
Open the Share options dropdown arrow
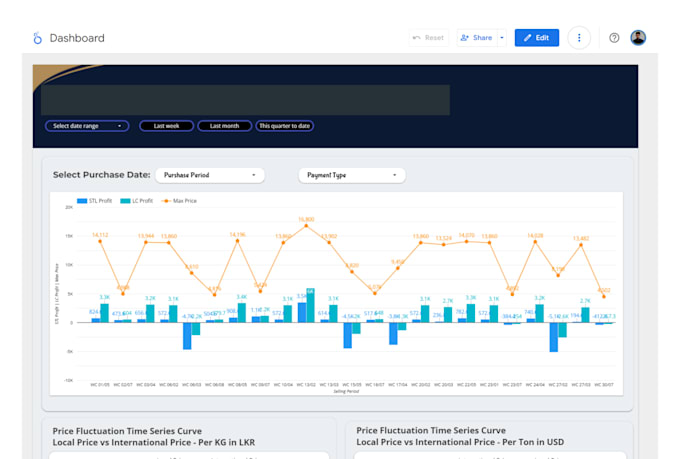pyautogui.click(x=502, y=38)
